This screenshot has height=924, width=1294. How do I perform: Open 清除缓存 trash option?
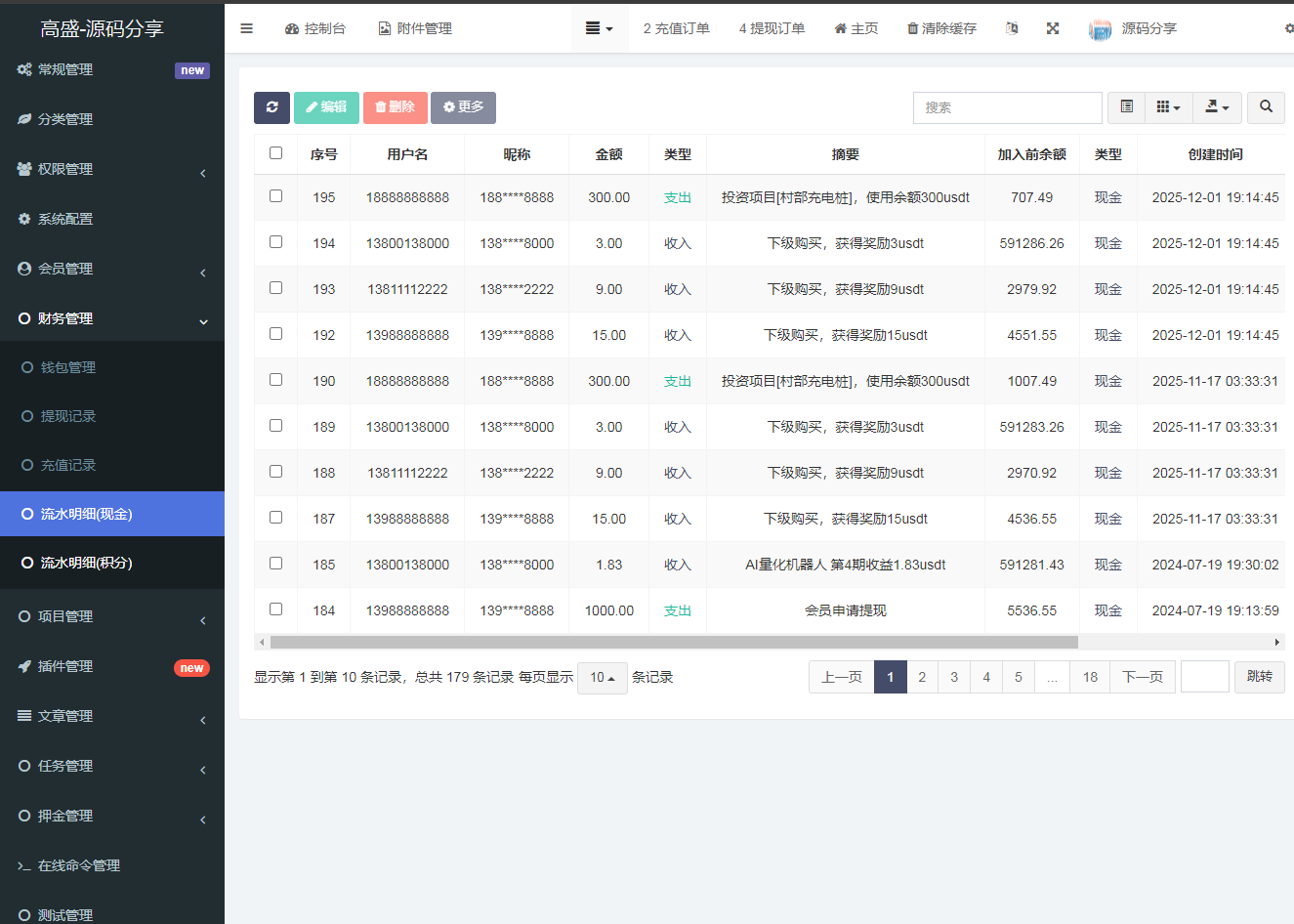point(941,28)
